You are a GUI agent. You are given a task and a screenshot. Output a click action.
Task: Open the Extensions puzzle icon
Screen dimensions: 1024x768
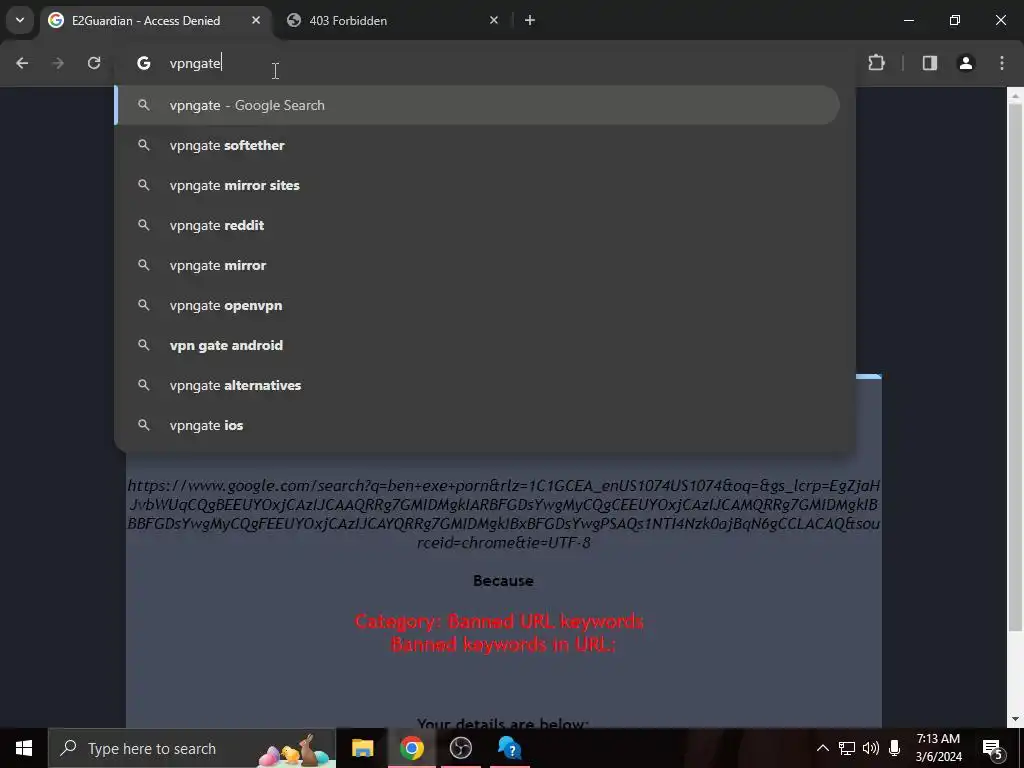tap(876, 63)
